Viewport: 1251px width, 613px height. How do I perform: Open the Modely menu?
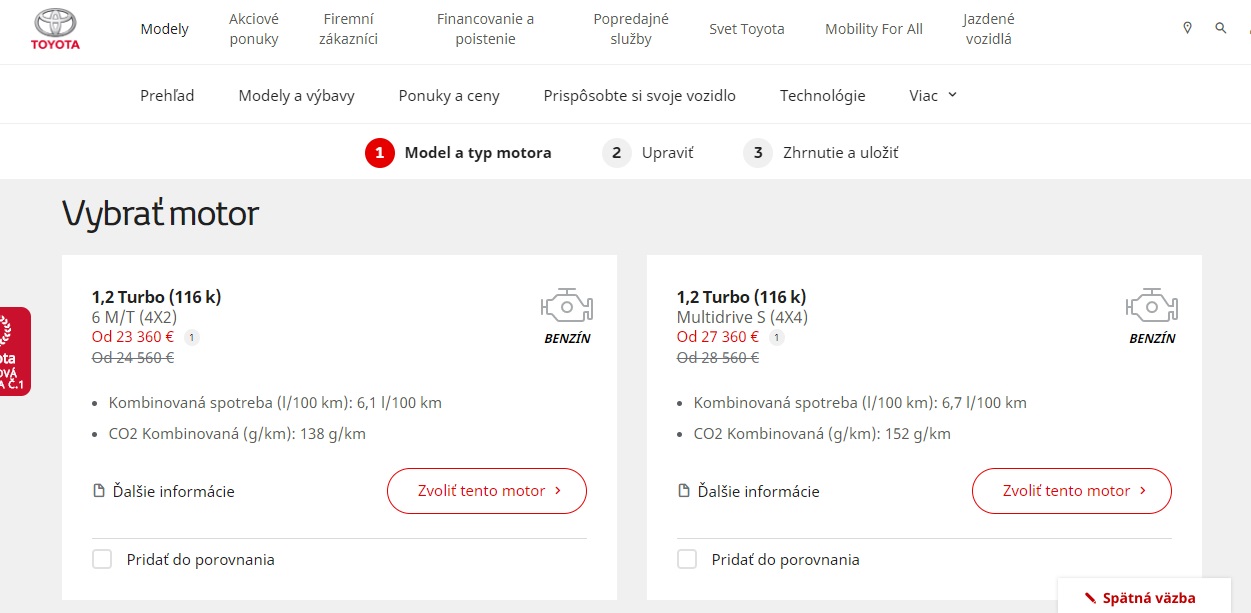point(164,29)
